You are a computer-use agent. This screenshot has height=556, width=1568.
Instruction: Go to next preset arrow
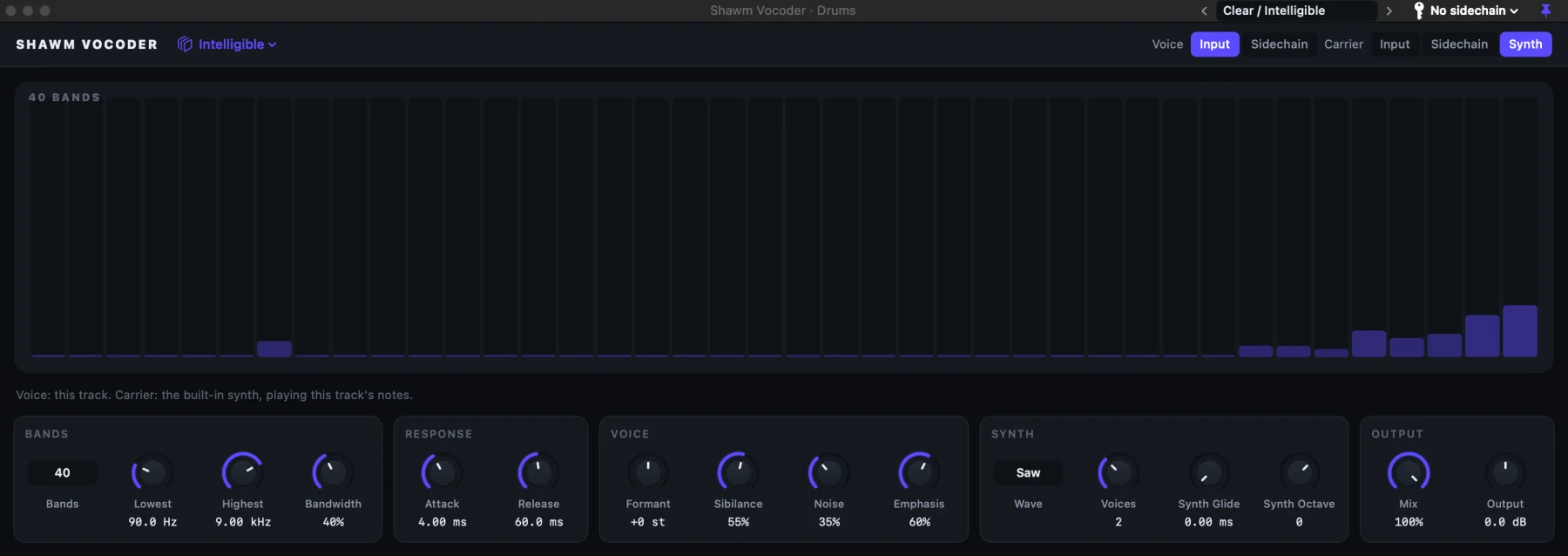[x=1389, y=11]
